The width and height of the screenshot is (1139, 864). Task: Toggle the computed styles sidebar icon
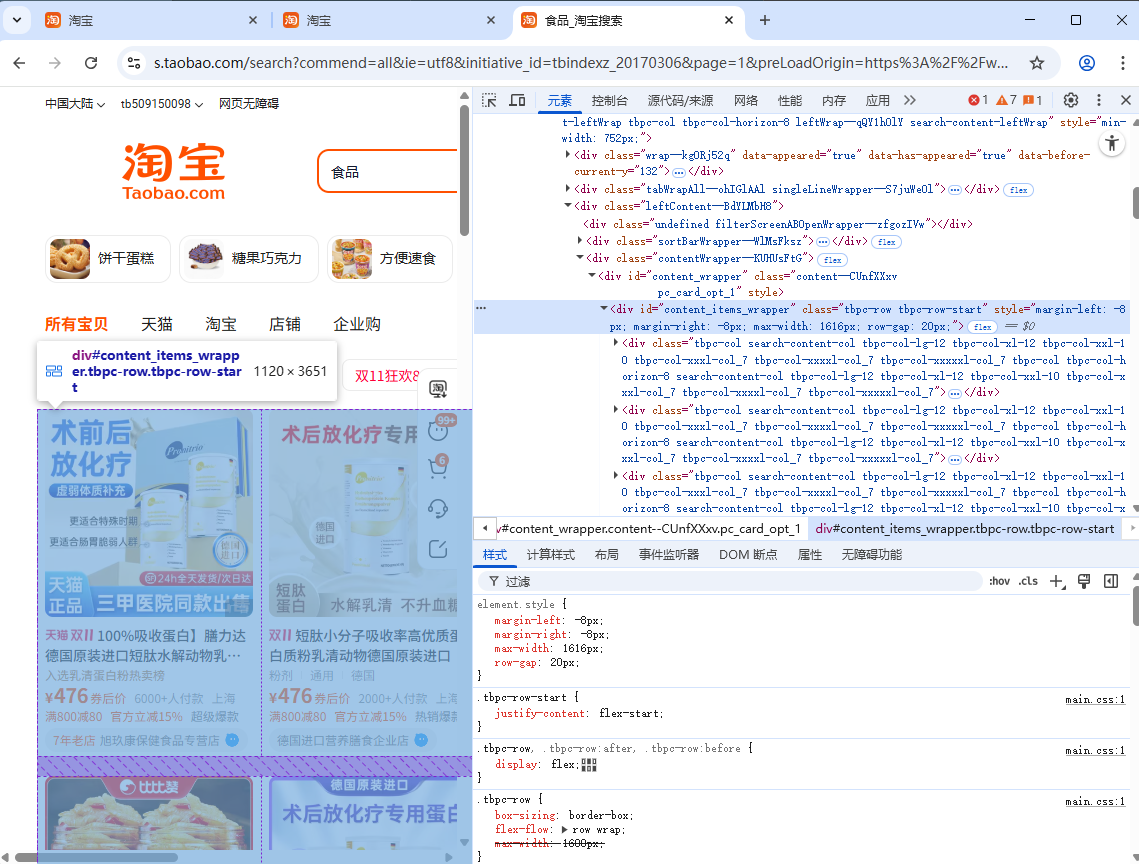(x=1111, y=581)
